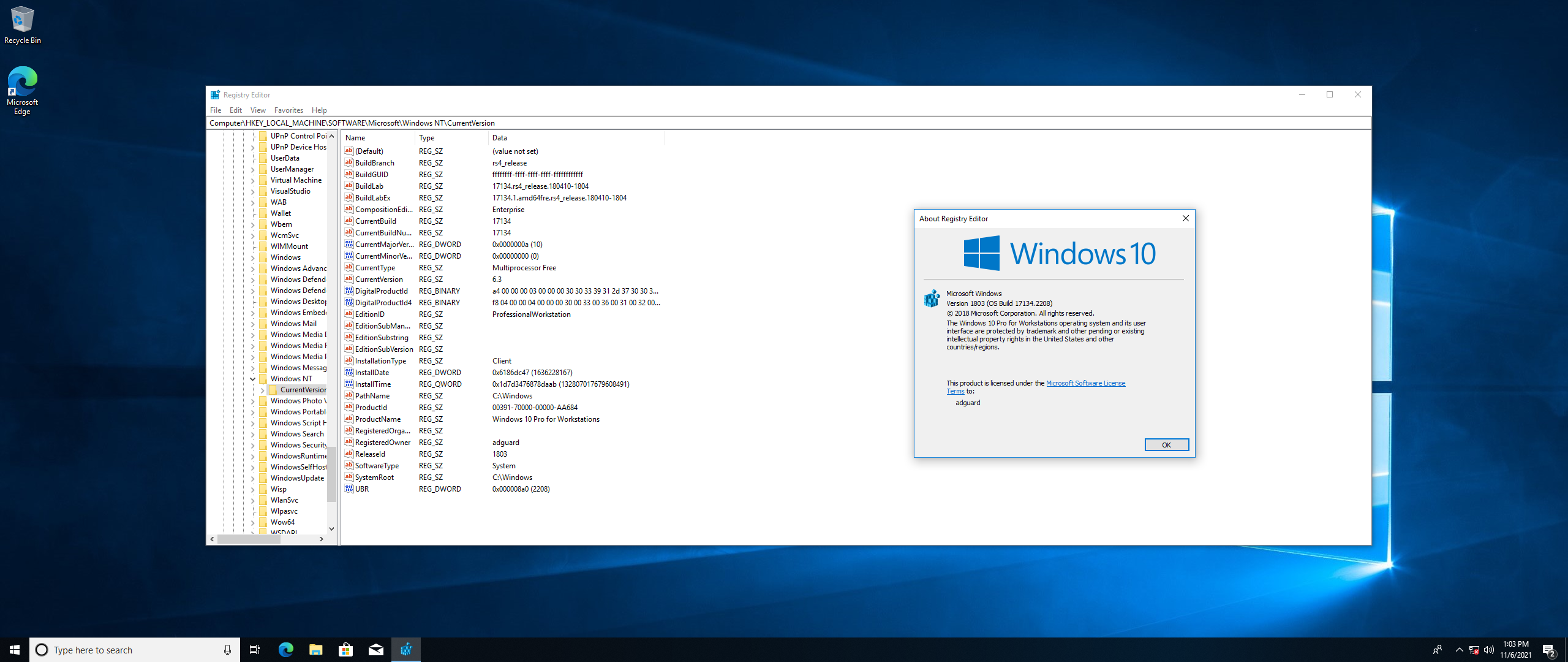Screen dimensions: 1568x662
Task: Expand the Windows Mail tree node
Action: point(252,324)
